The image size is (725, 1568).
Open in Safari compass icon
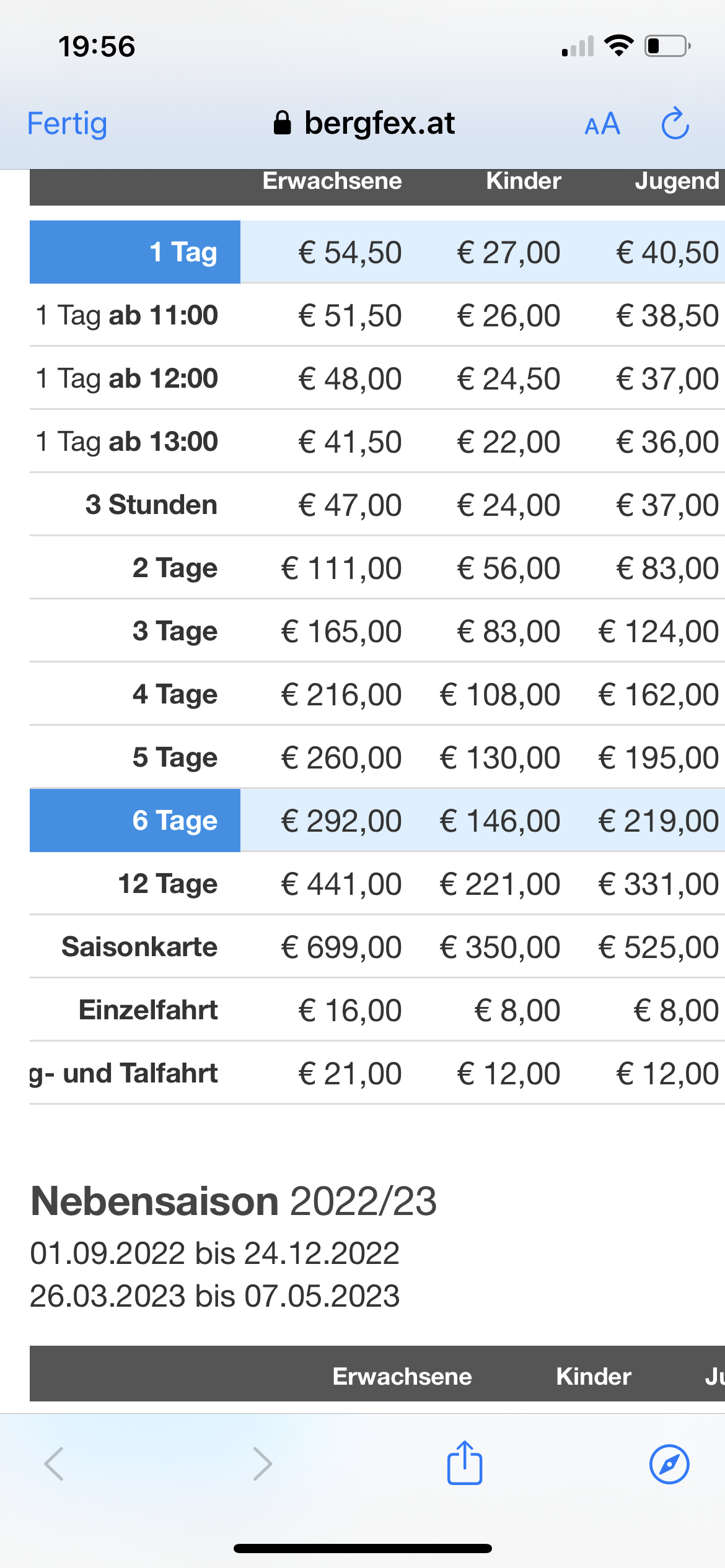[669, 1464]
